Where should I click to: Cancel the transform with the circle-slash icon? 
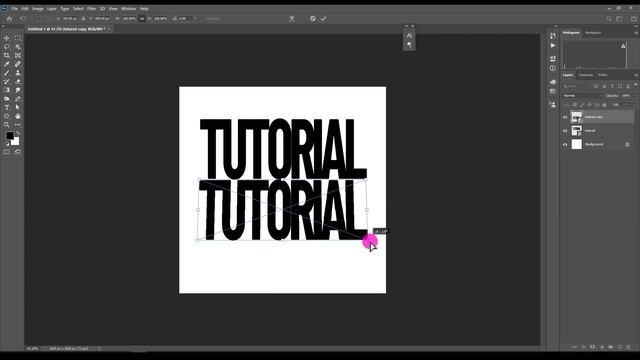pyautogui.click(x=313, y=19)
